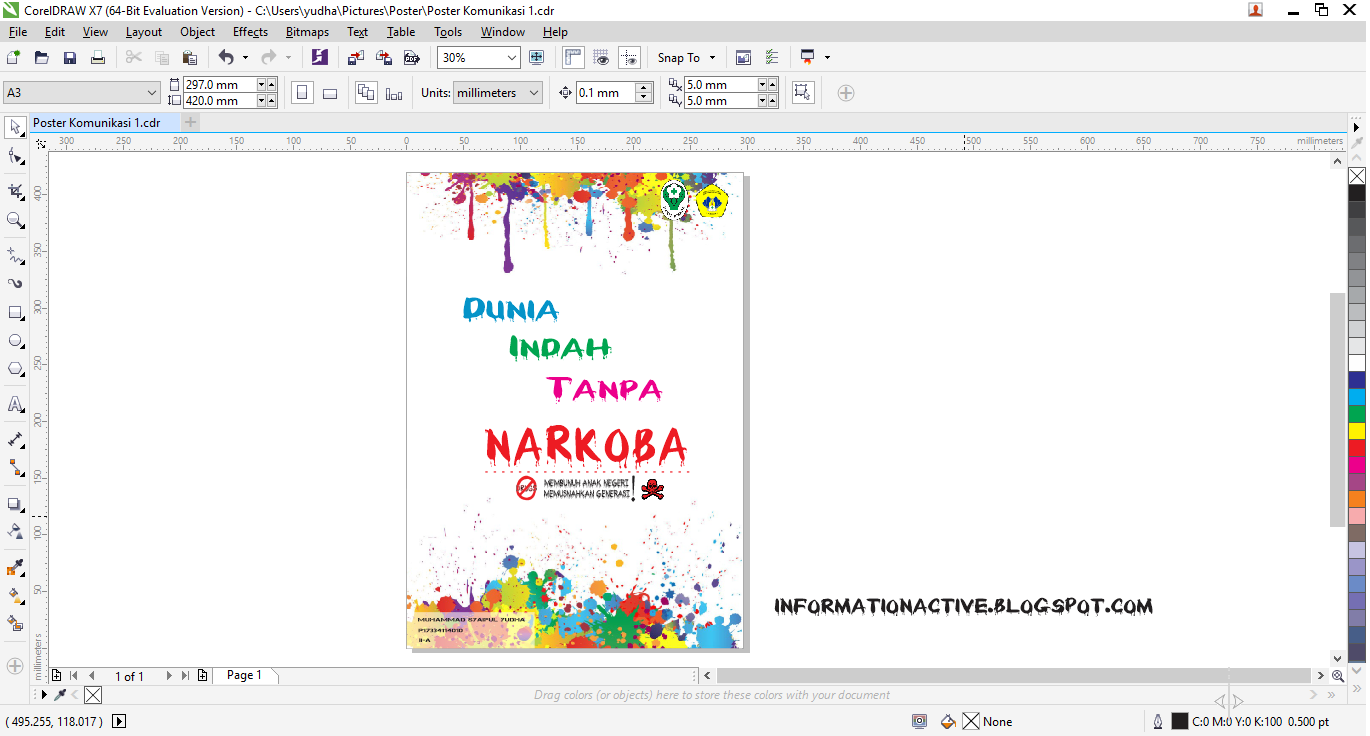
Task: Open the Application Launcher with Corel logo
Action: point(319,57)
